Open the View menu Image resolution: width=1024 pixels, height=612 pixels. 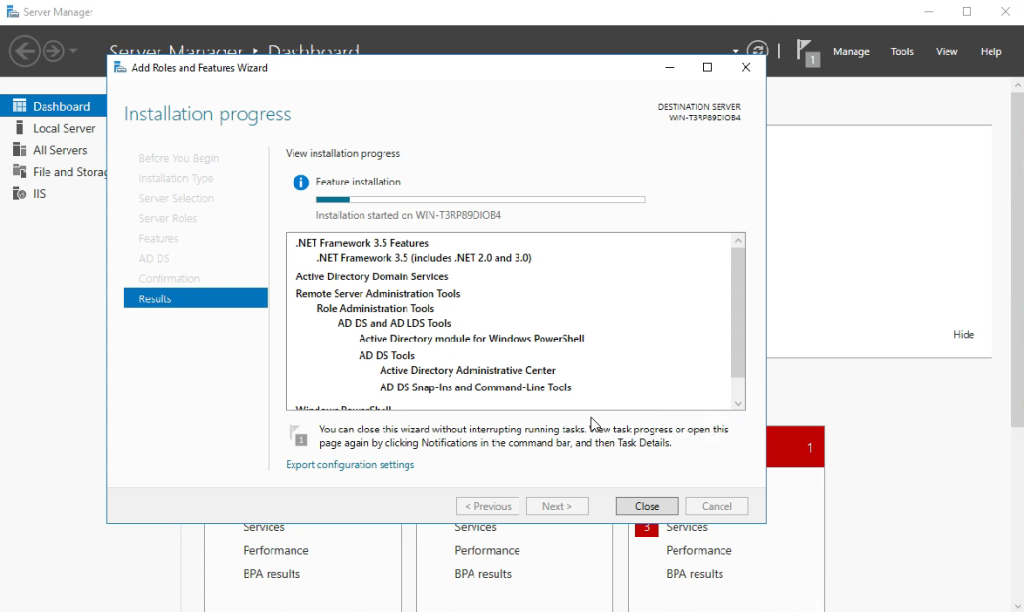946,51
